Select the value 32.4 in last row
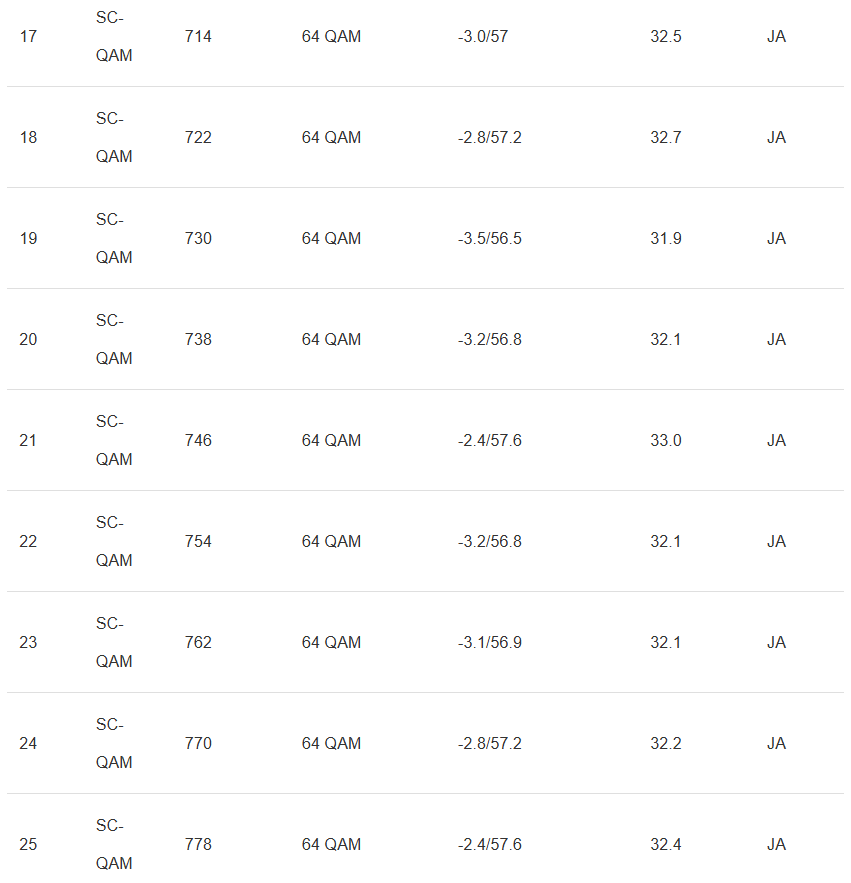Screen dimensions: 851x883 click(x=666, y=845)
